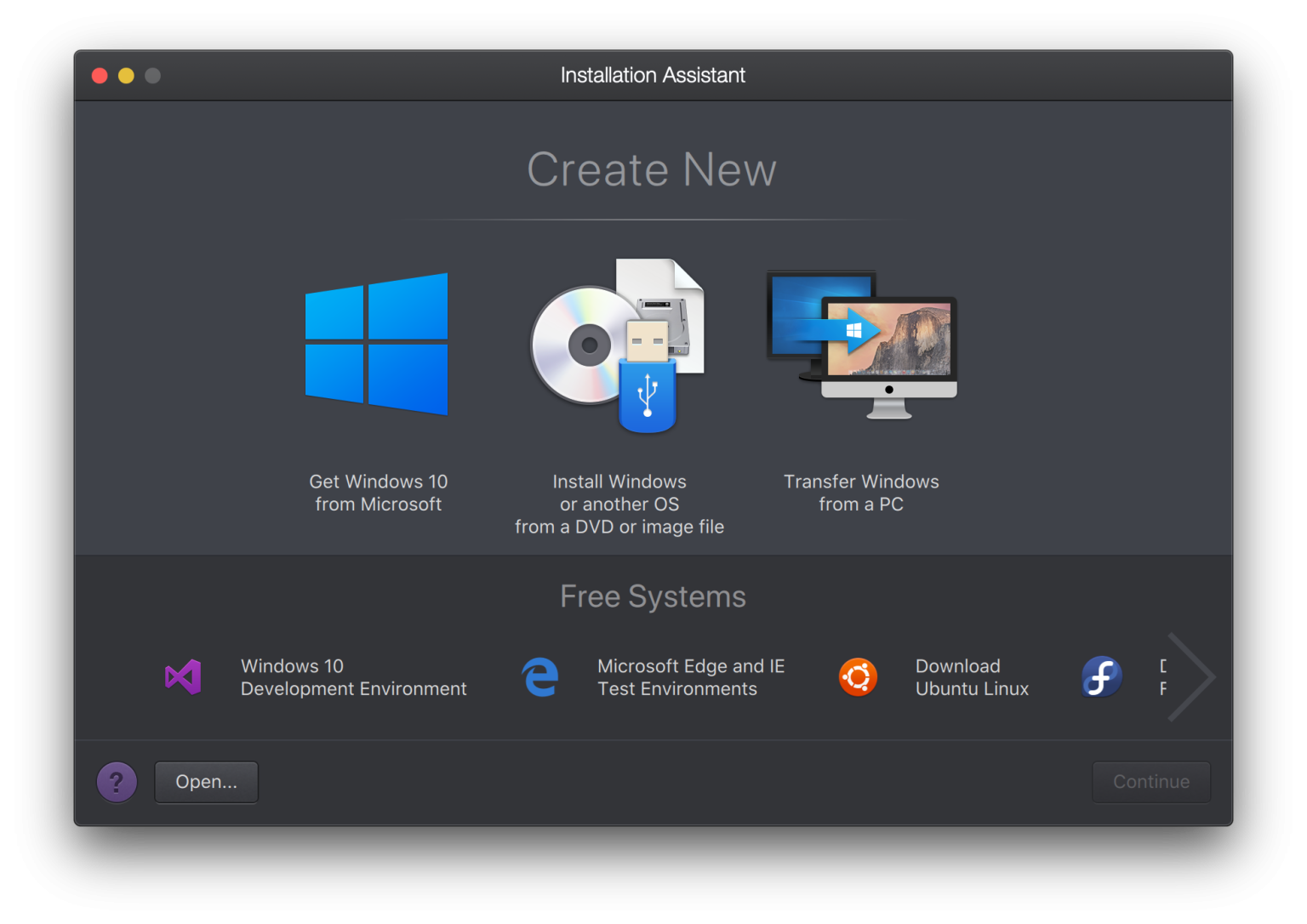Choose Windows 10 Development Environment
Screen dimensions: 1307x924
click(353, 676)
